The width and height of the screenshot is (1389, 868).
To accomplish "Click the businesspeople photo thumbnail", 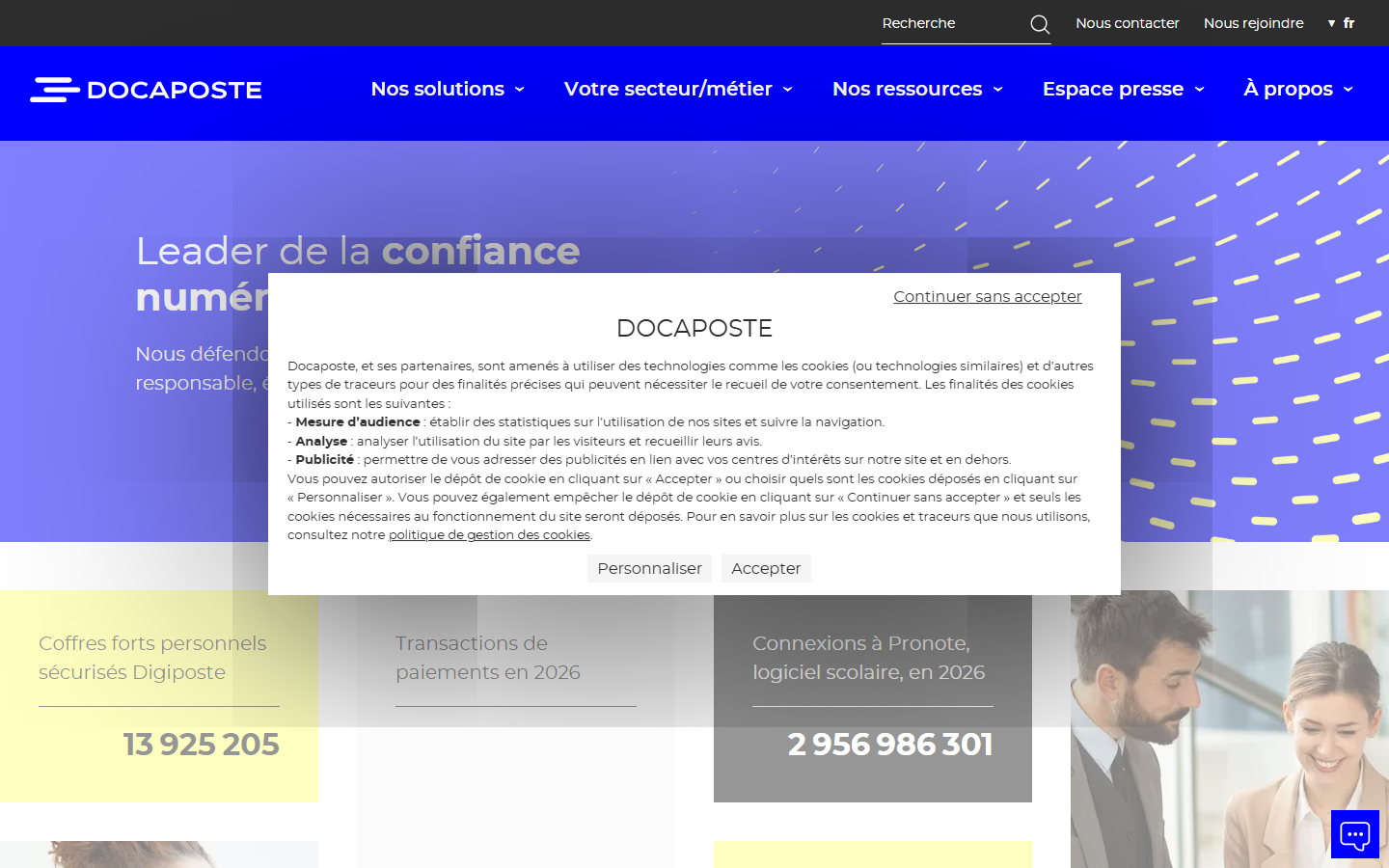I will pyautogui.click(x=1230, y=729).
